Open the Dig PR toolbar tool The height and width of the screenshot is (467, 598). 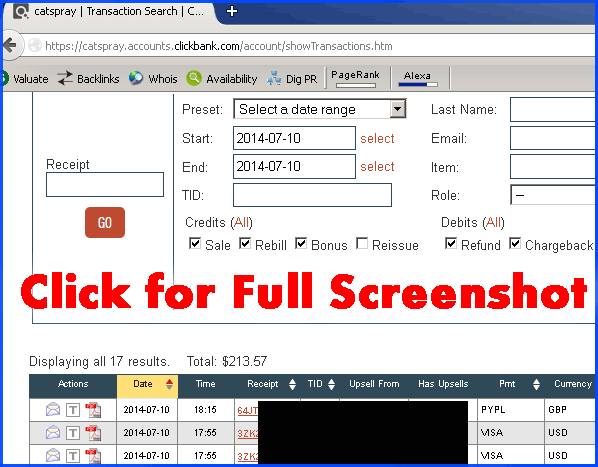pyautogui.click(x=292, y=79)
